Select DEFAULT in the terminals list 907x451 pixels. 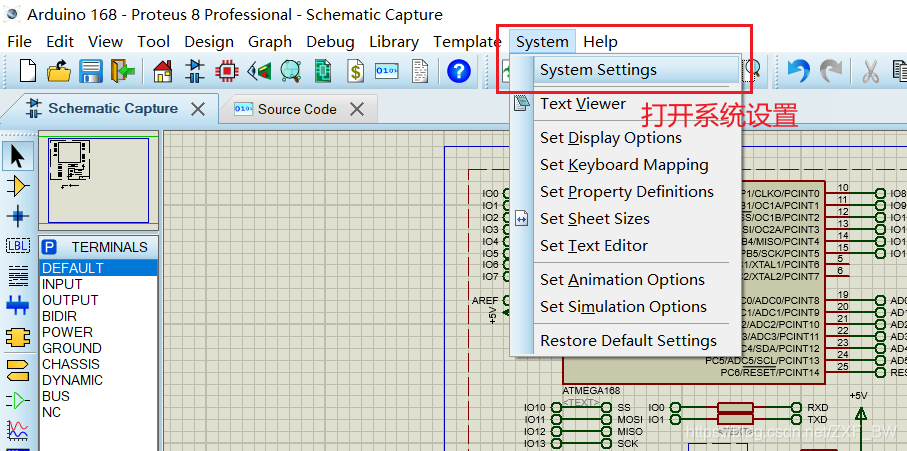coord(98,268)
